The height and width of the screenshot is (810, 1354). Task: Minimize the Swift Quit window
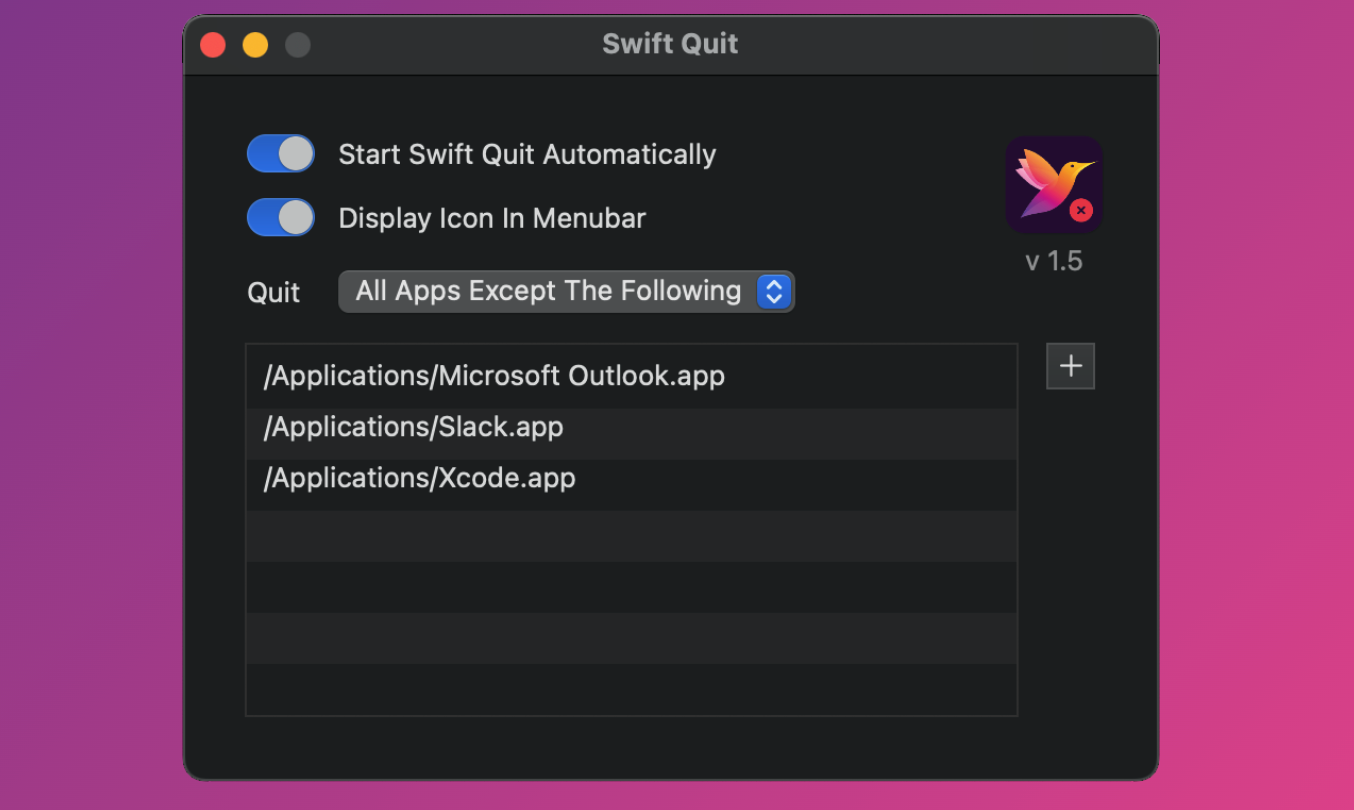(x=255, y=45)
